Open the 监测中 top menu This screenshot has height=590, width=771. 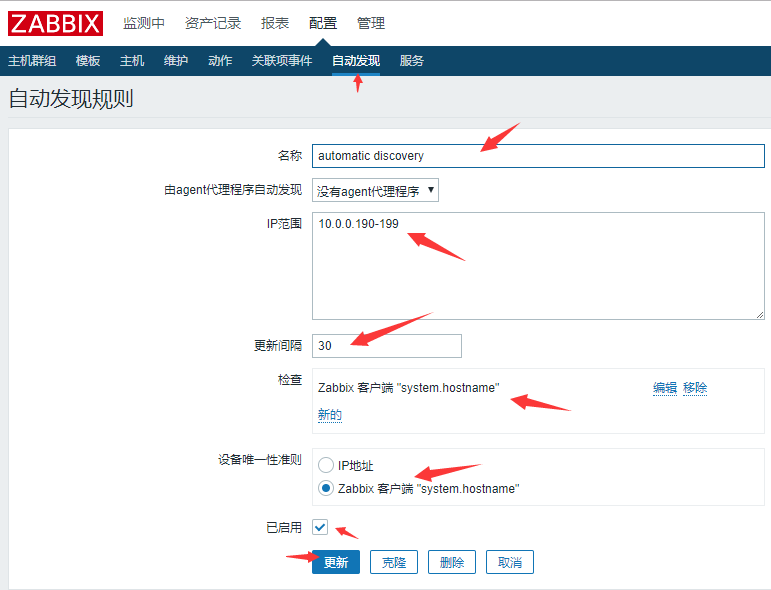144,23
